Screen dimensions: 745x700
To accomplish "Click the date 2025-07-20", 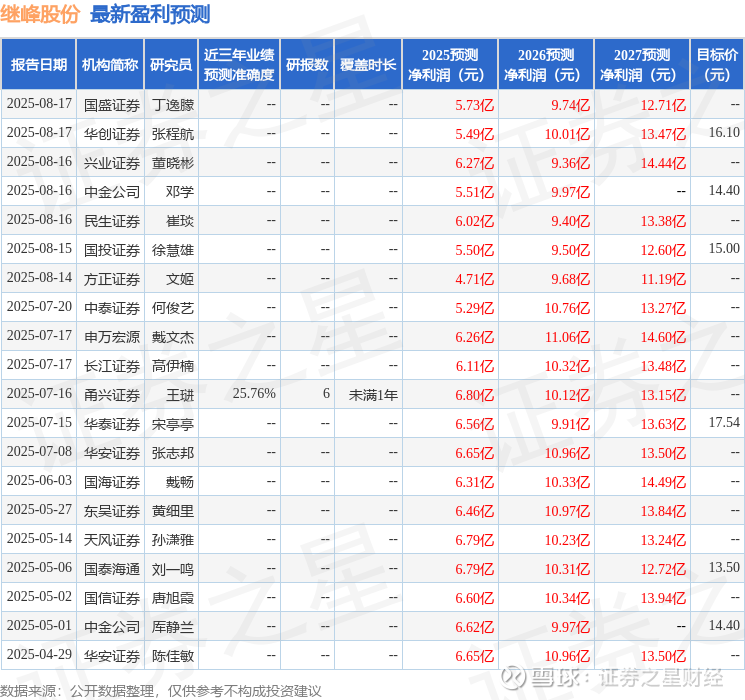I will coord(39,307).
